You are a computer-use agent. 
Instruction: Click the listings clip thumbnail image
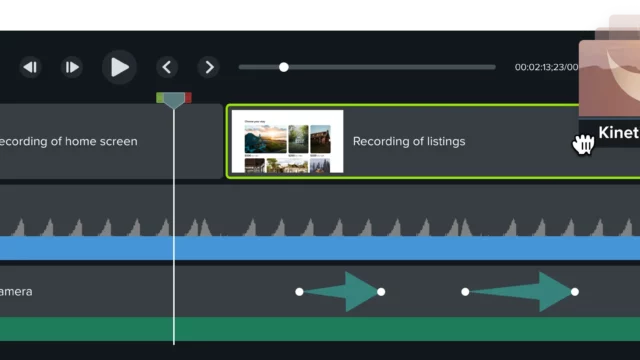click(287, 141)
